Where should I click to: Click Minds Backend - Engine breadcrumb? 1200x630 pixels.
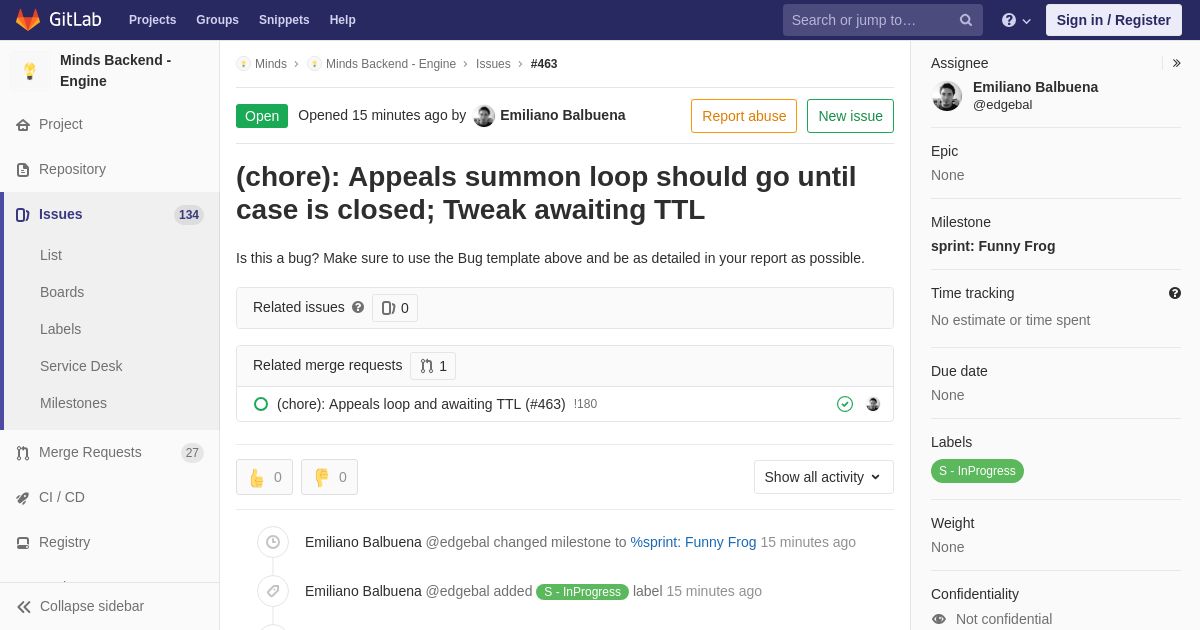pos(391,64)
